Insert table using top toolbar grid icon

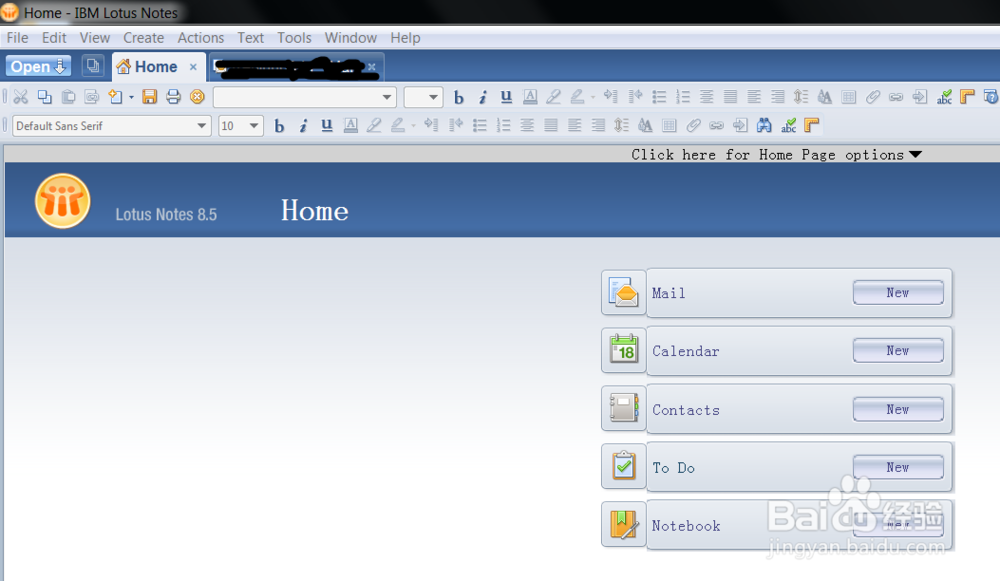pyautogui.click(x=848, y=97)
